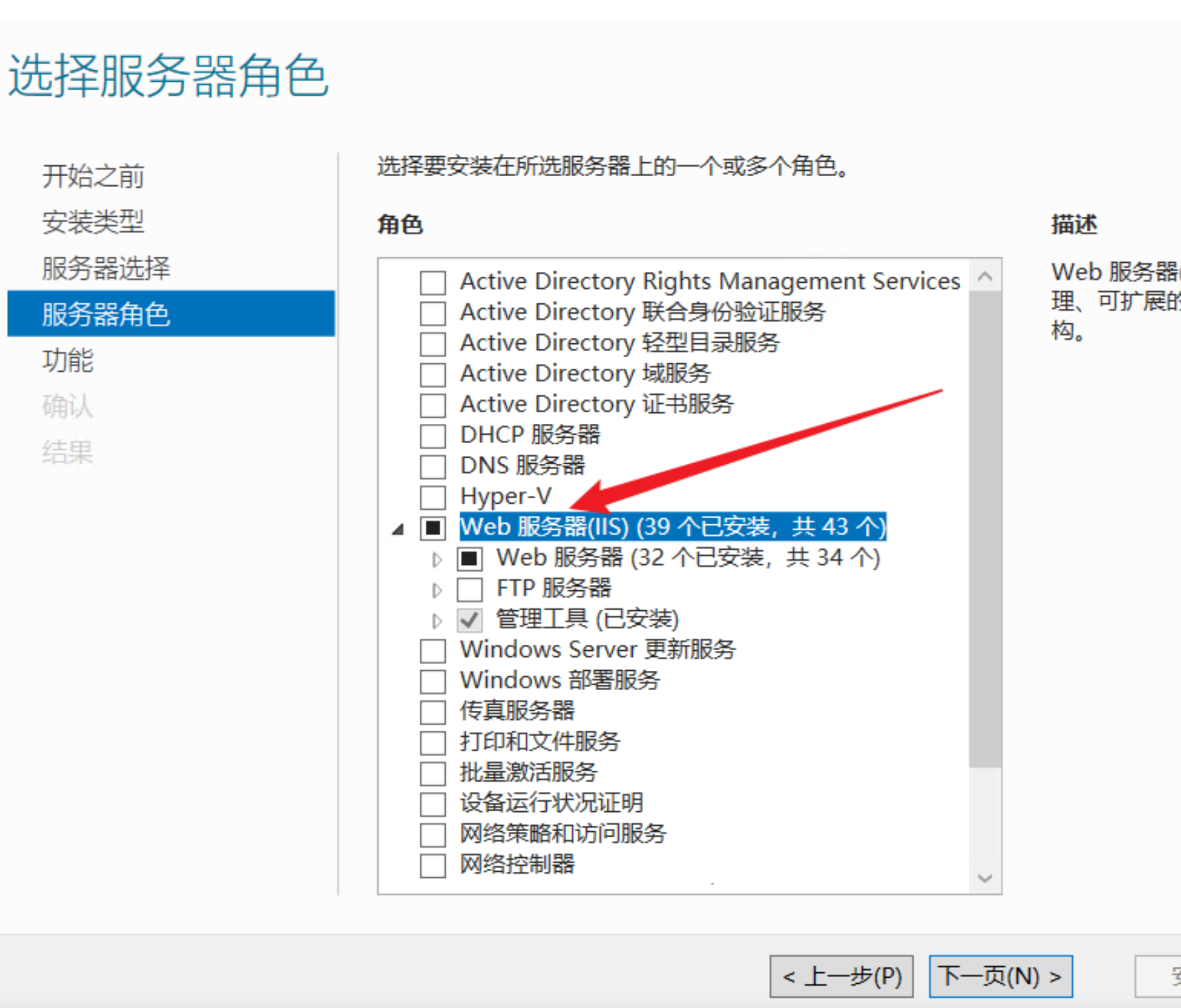Check Active Directory Rights Management Services checkbox
The height and width of the screenshot is (1008, 1181).
433,283
